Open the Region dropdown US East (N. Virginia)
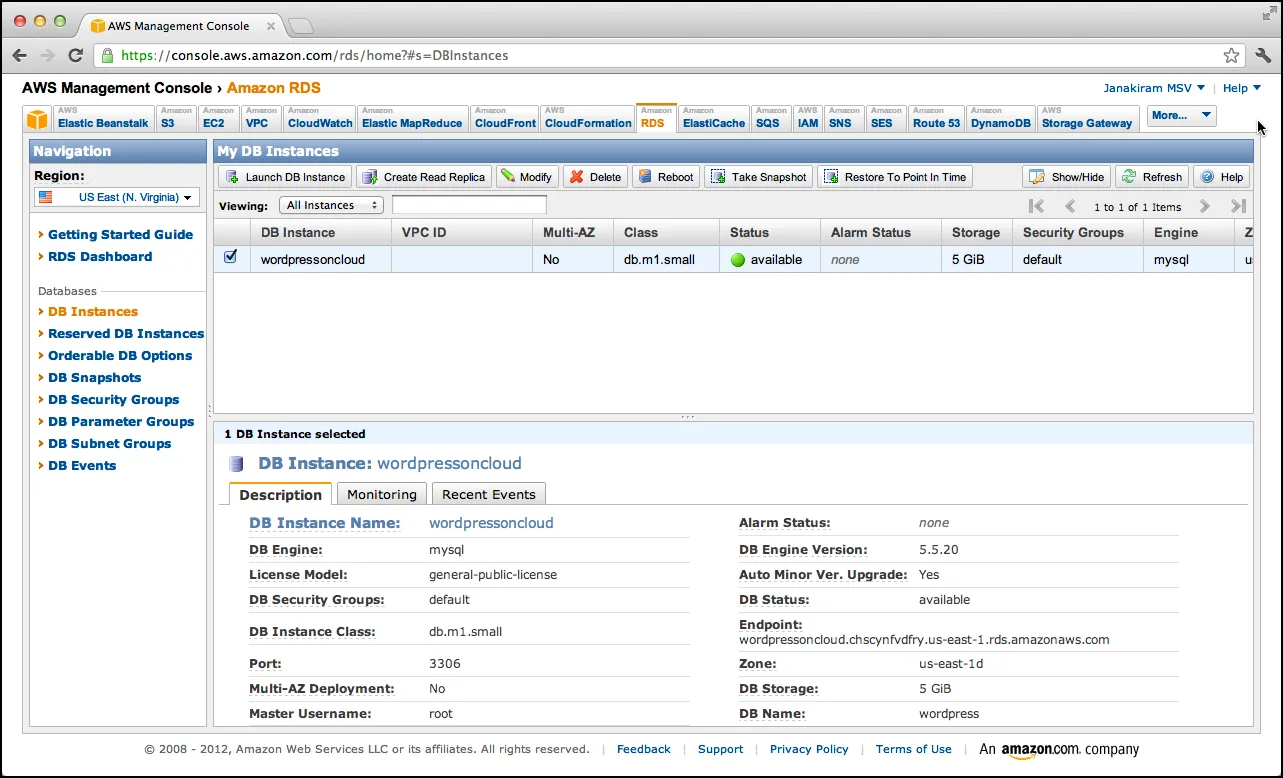The height and width of the screenshot is (778, 1283). tap(116, 197)
